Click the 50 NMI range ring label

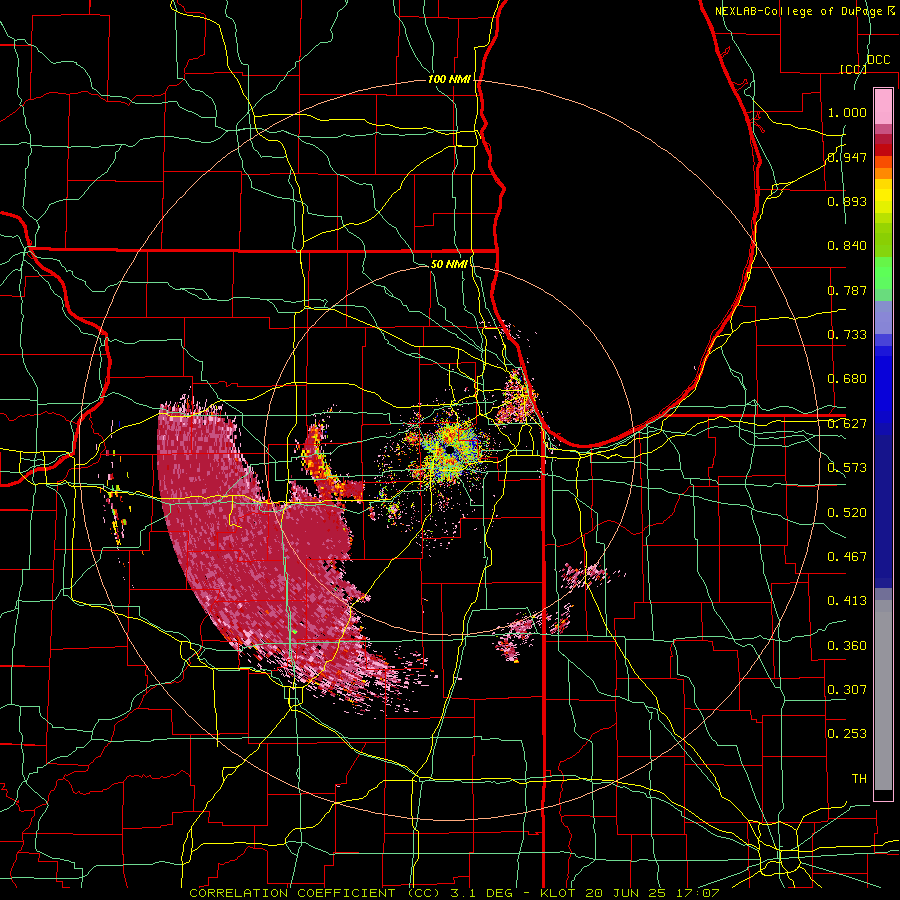click(x=449, y=264)
